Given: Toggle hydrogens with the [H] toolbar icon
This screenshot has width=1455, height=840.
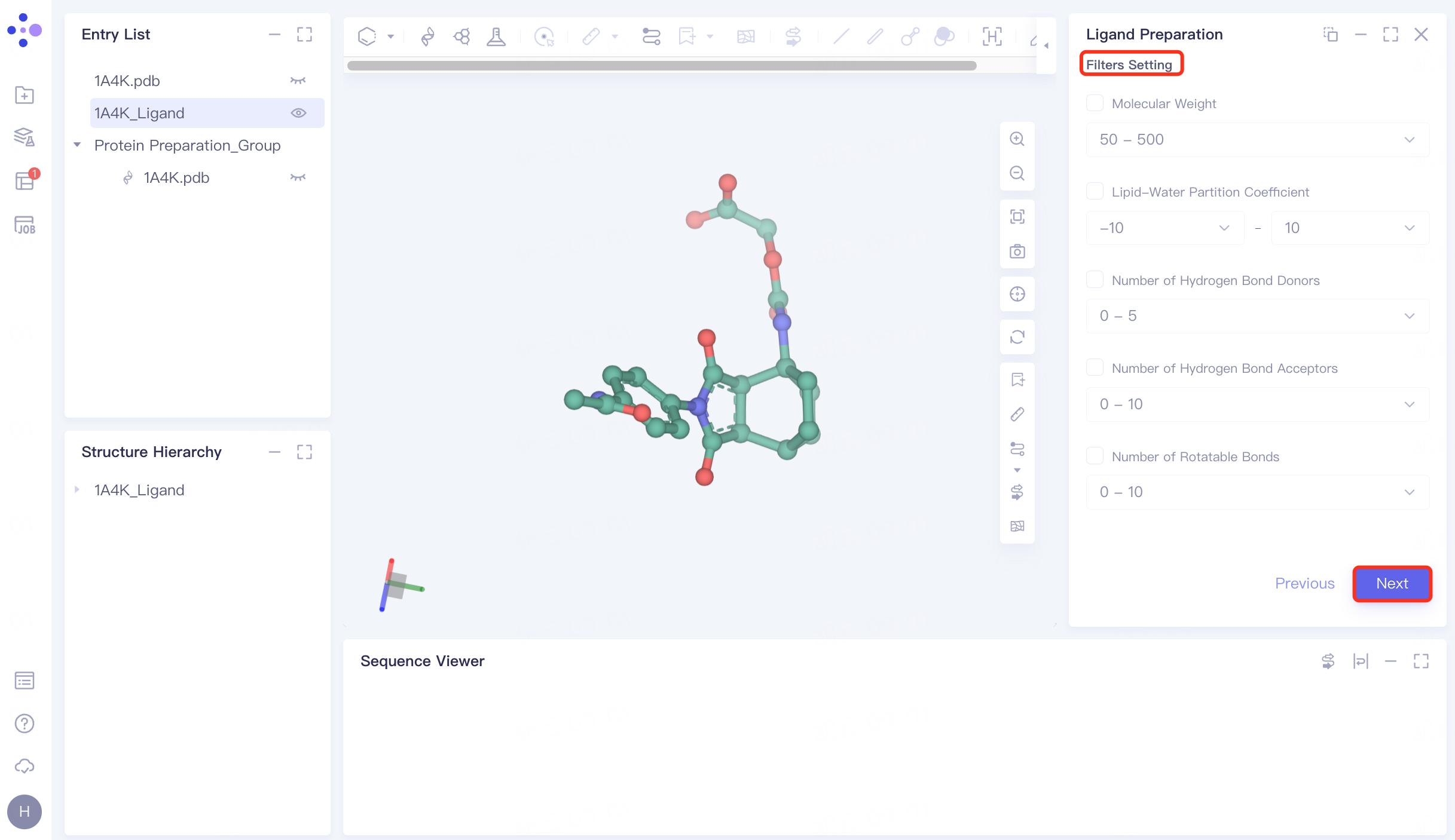Looking at the screenshot, I should point(992,36).
